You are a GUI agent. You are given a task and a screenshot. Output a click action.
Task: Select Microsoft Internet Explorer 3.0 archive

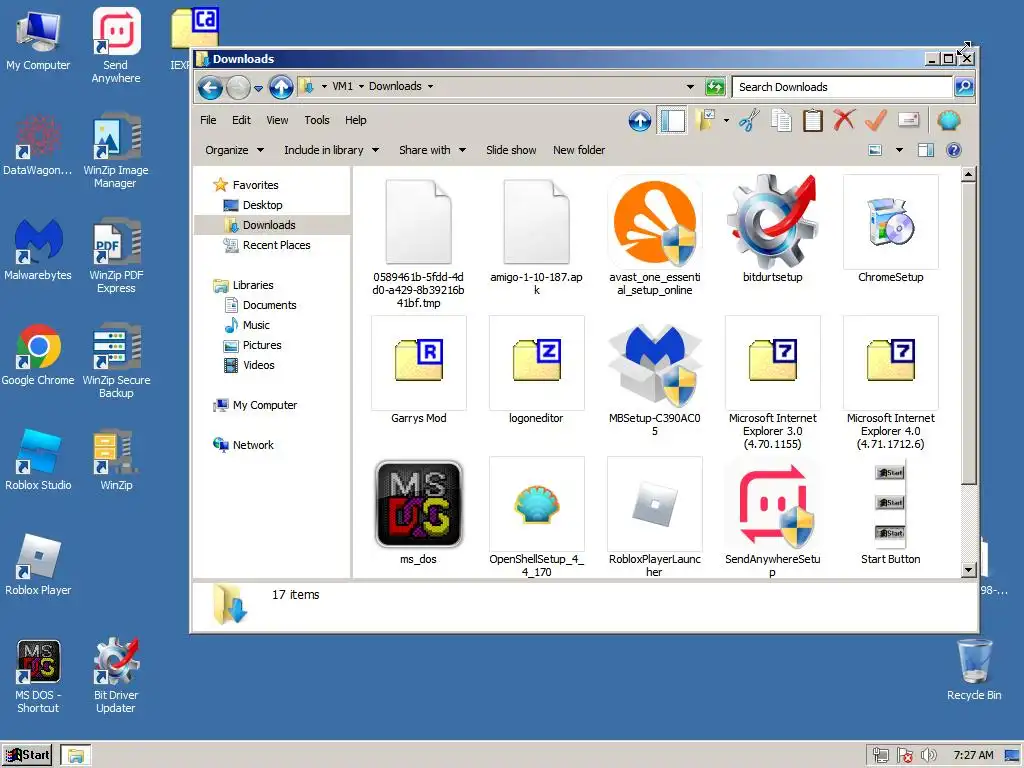tap(773, 383)
